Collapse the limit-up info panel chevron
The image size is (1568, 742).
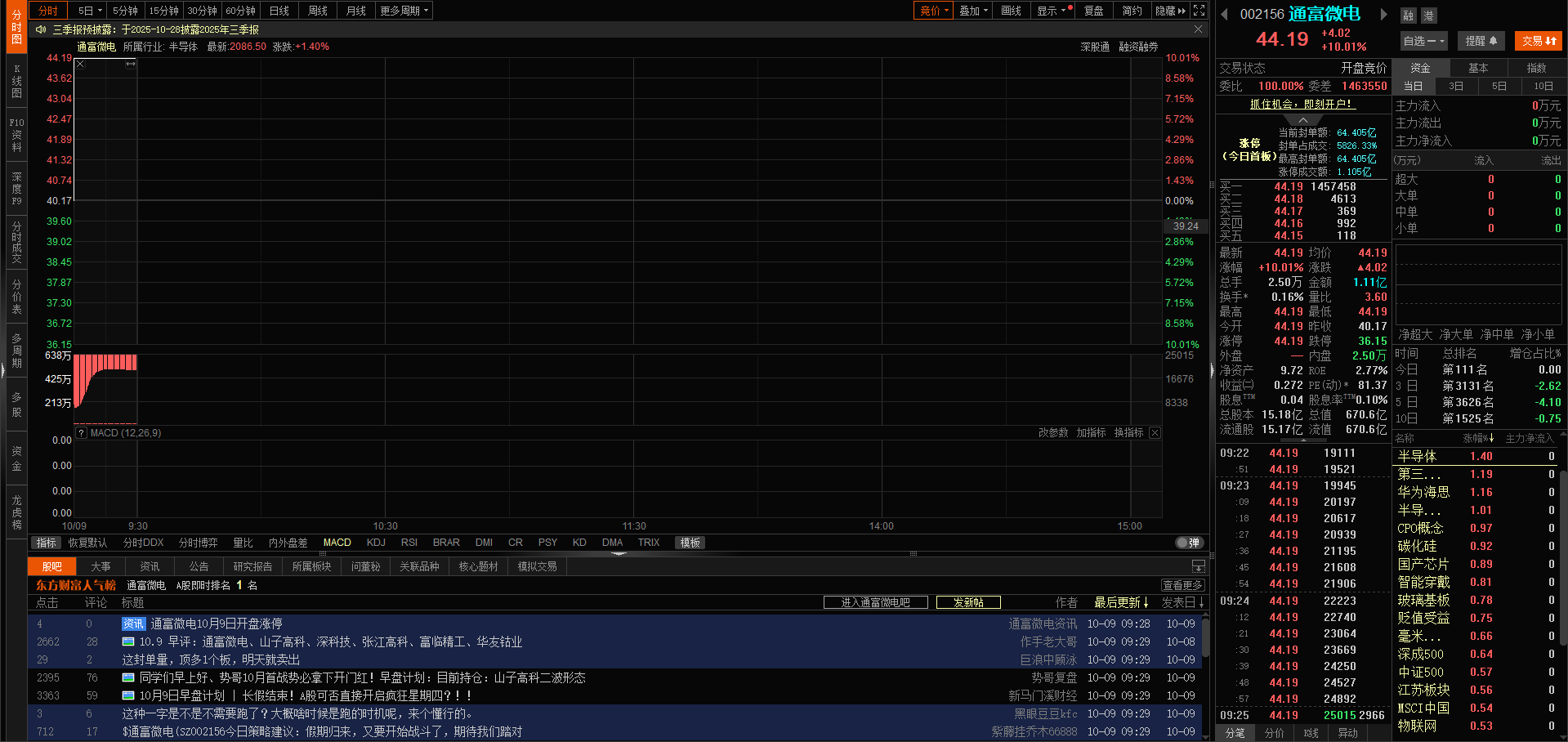1303,120
